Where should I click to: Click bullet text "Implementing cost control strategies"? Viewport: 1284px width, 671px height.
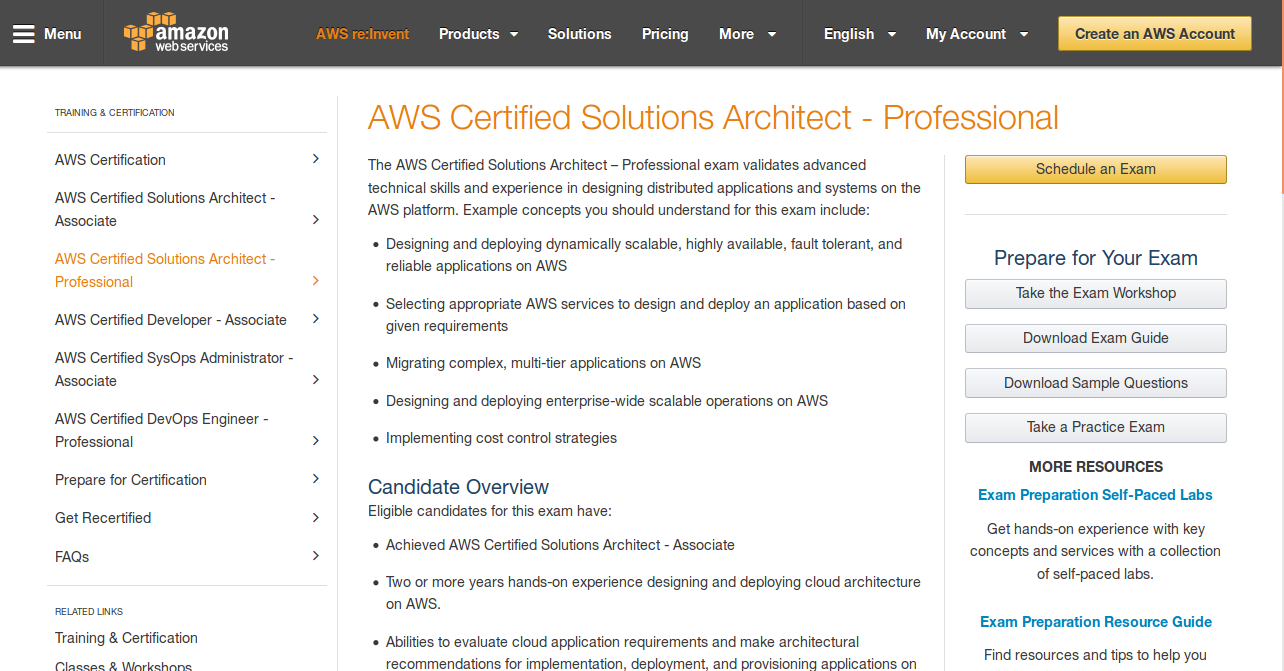pos(502,438)
